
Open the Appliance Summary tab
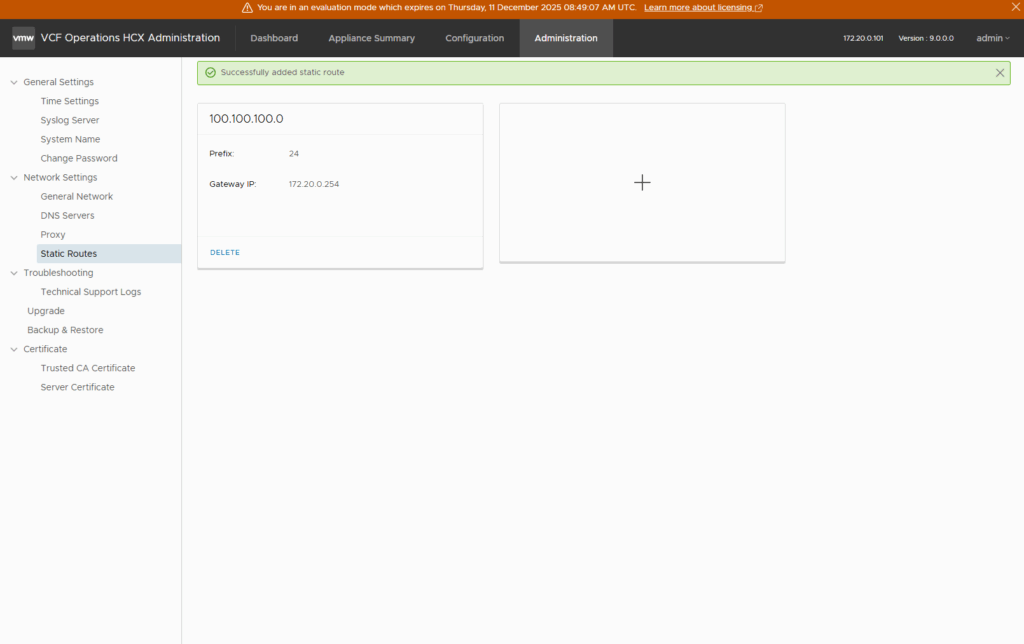coord(371,38)
